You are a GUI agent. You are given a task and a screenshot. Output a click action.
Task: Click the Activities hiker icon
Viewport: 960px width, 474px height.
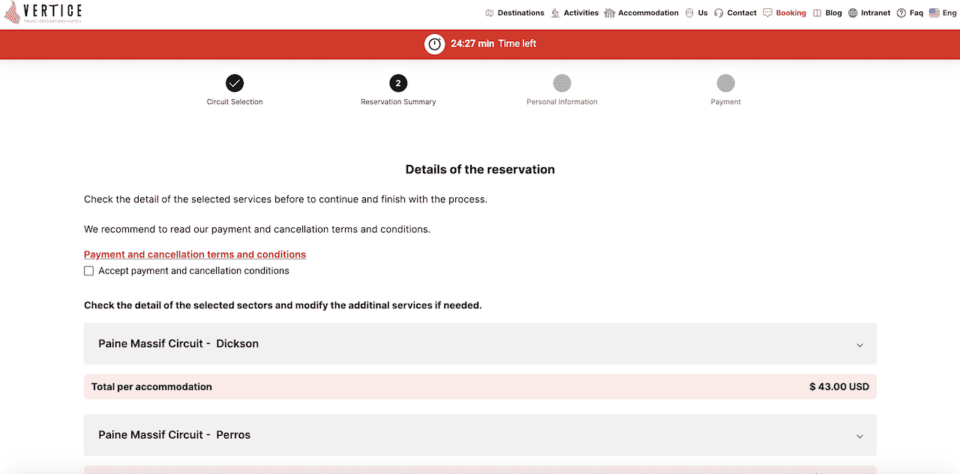tap(556, 13)
